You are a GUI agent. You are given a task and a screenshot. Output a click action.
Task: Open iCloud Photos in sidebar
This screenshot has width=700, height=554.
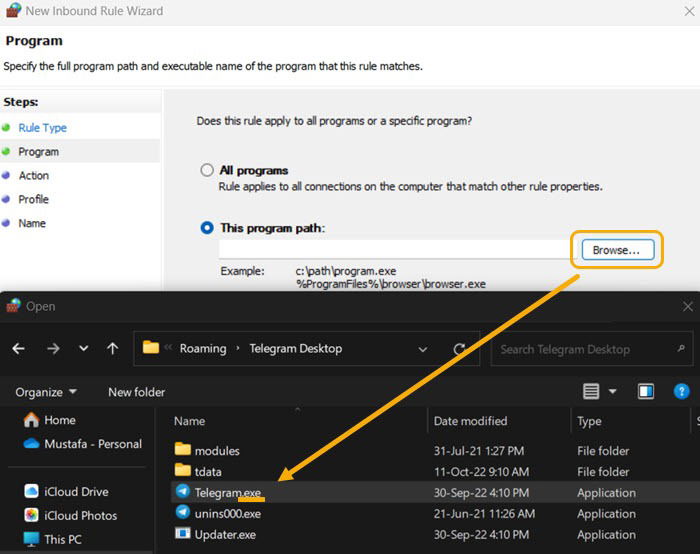tap(71, 516)
